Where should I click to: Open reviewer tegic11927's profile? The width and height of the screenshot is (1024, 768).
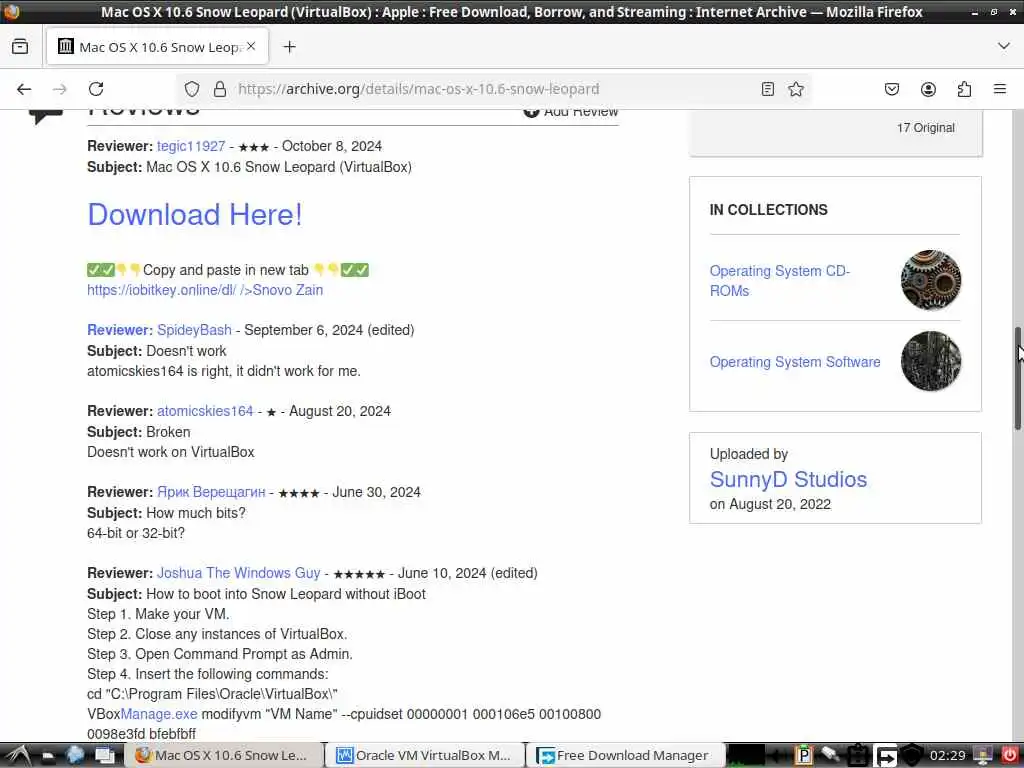pyautogui.click(x=191, y=146)
